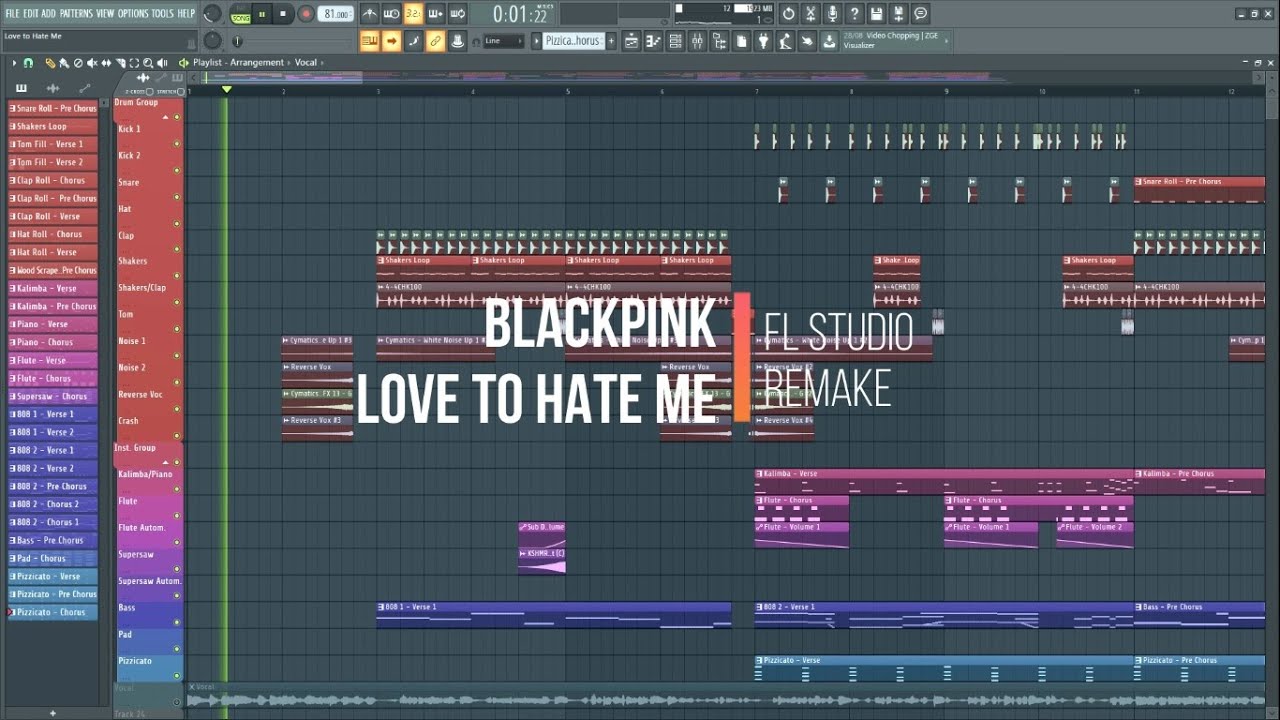
Task: Stop playback with the stop button
Action: pyautogui.click(x=283, y=14)
